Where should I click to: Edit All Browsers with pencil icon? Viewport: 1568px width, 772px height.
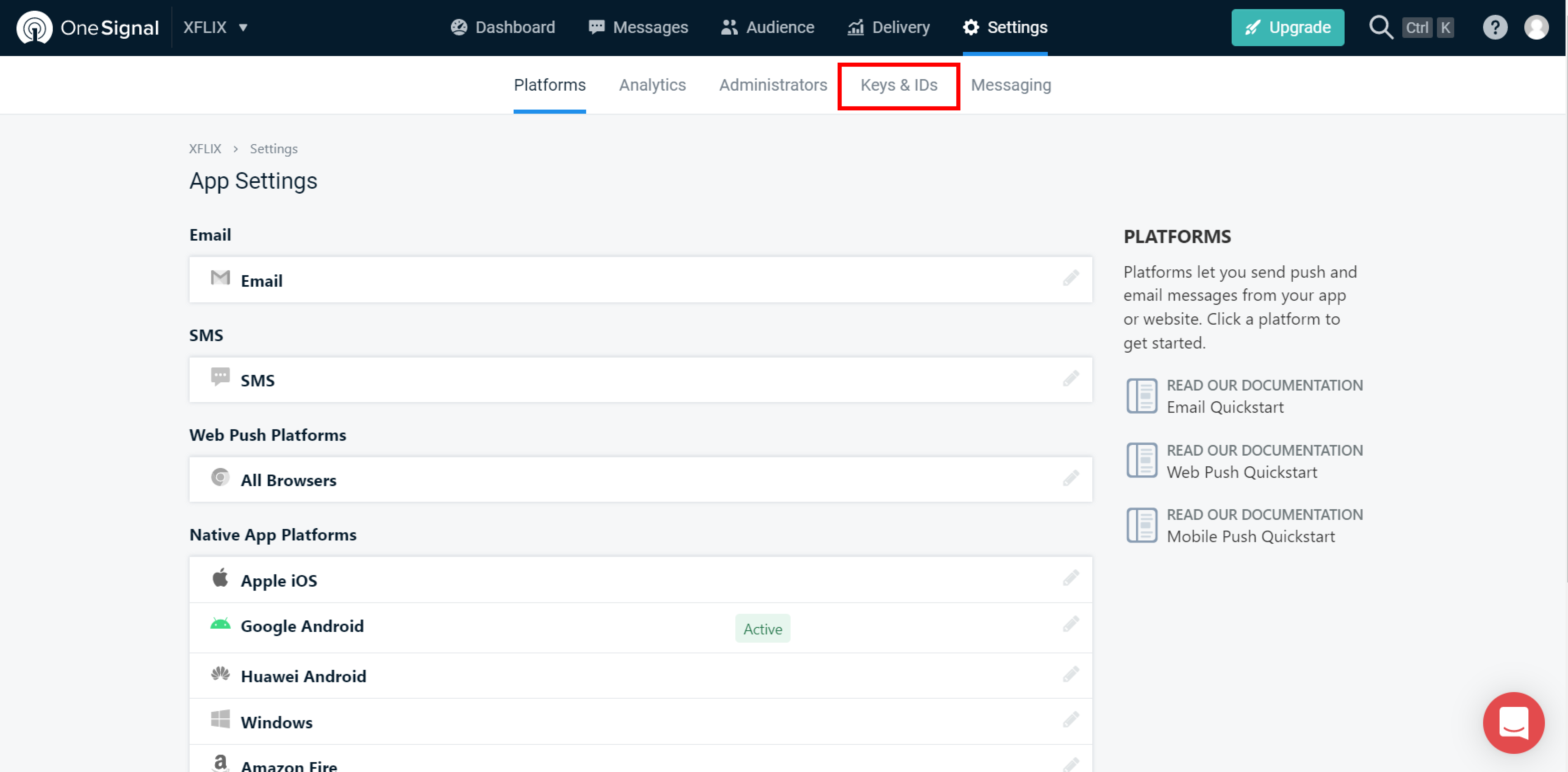1071,479
